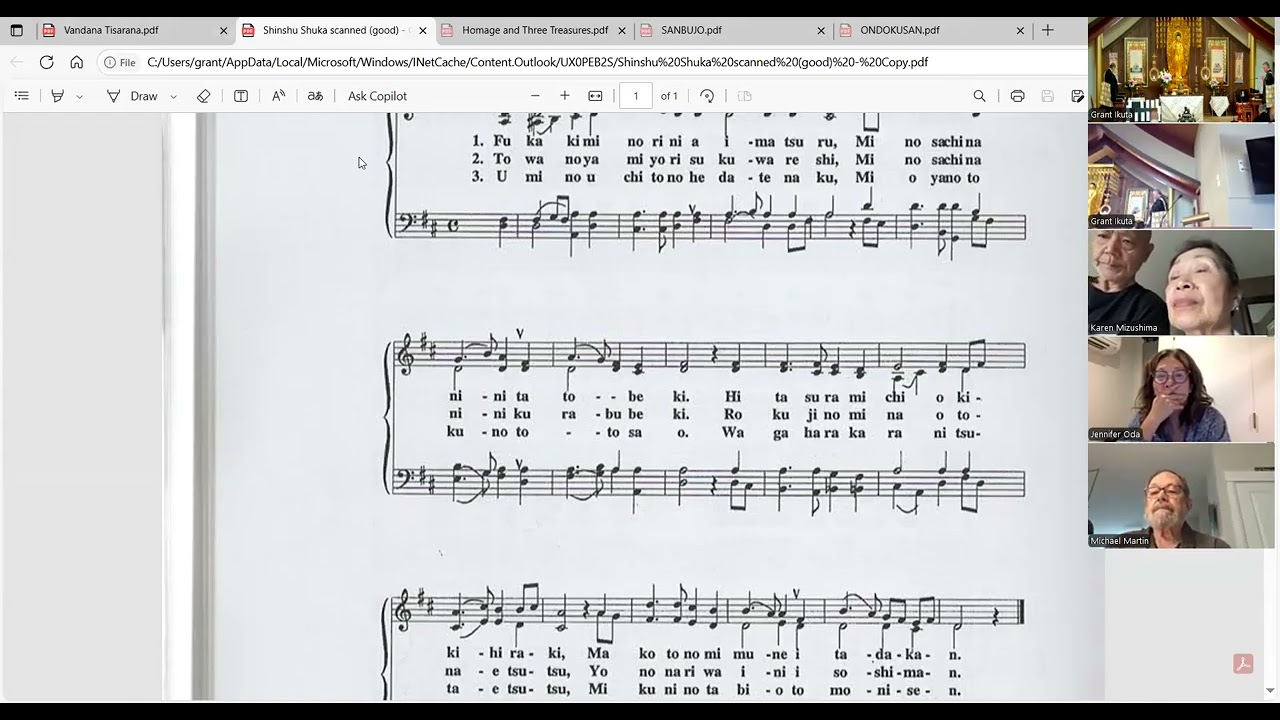Start Read aloud
This screenshot has width=1280, height=720.
tap(278, 96)
